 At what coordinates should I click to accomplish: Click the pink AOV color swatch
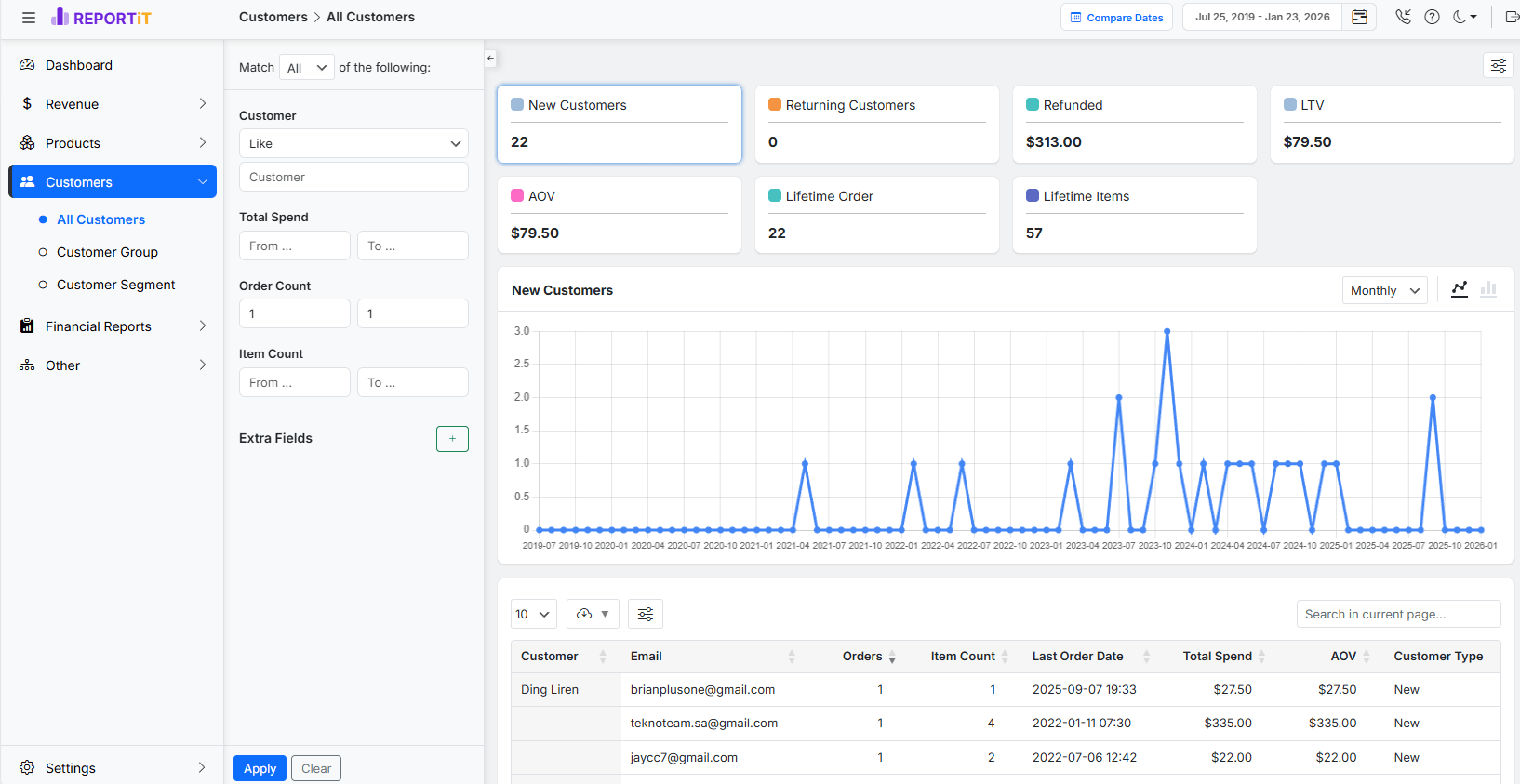point(517,196)
